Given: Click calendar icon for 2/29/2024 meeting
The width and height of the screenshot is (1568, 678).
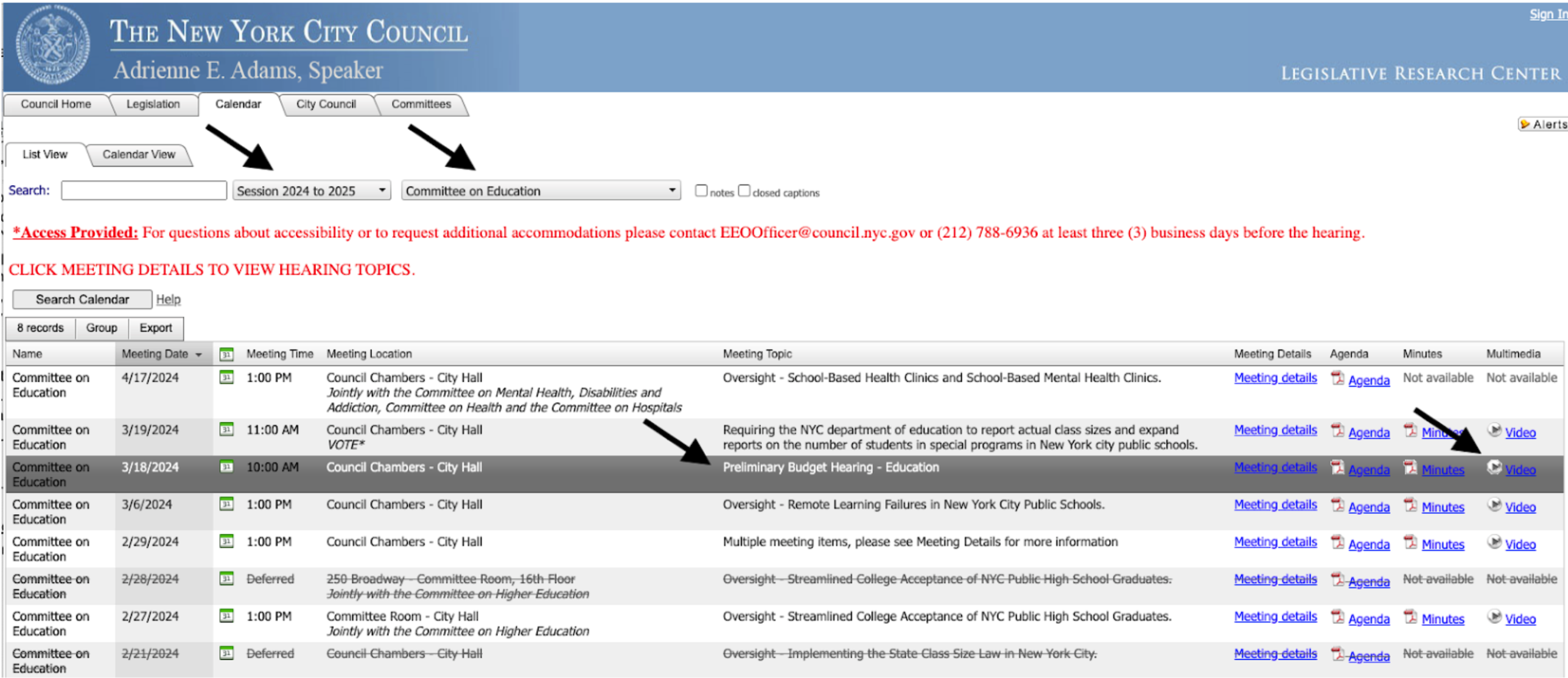Looking at the screenshot, I should pyautogui.click(x=226, y=541).
